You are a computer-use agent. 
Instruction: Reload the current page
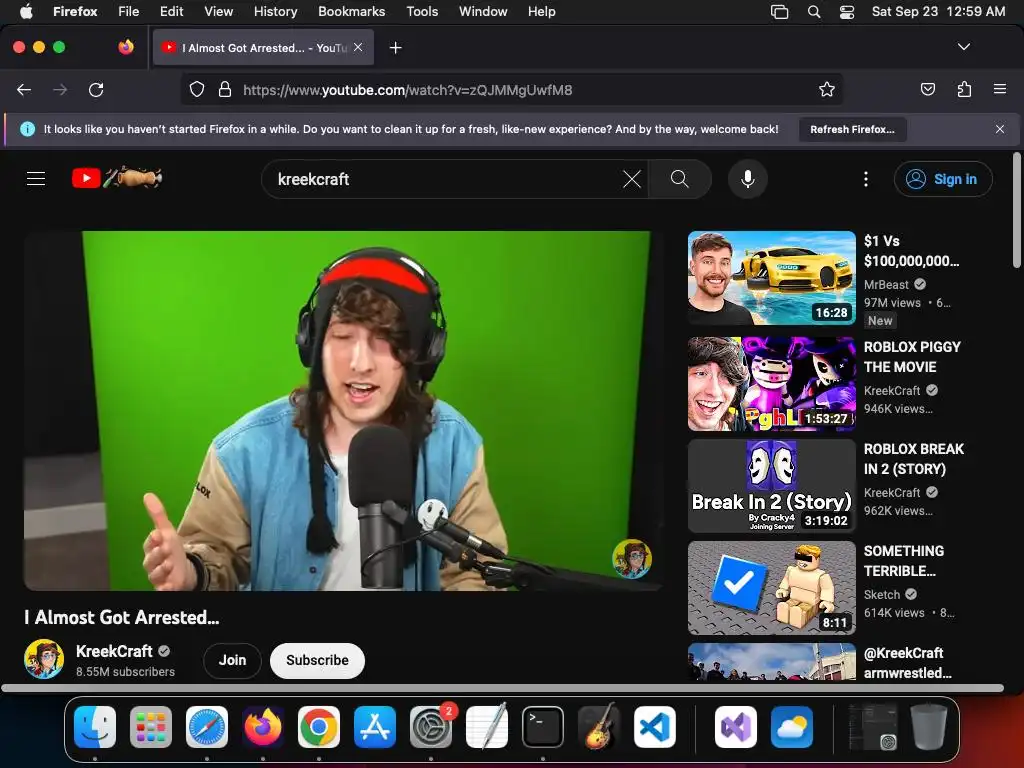[96, 90]
